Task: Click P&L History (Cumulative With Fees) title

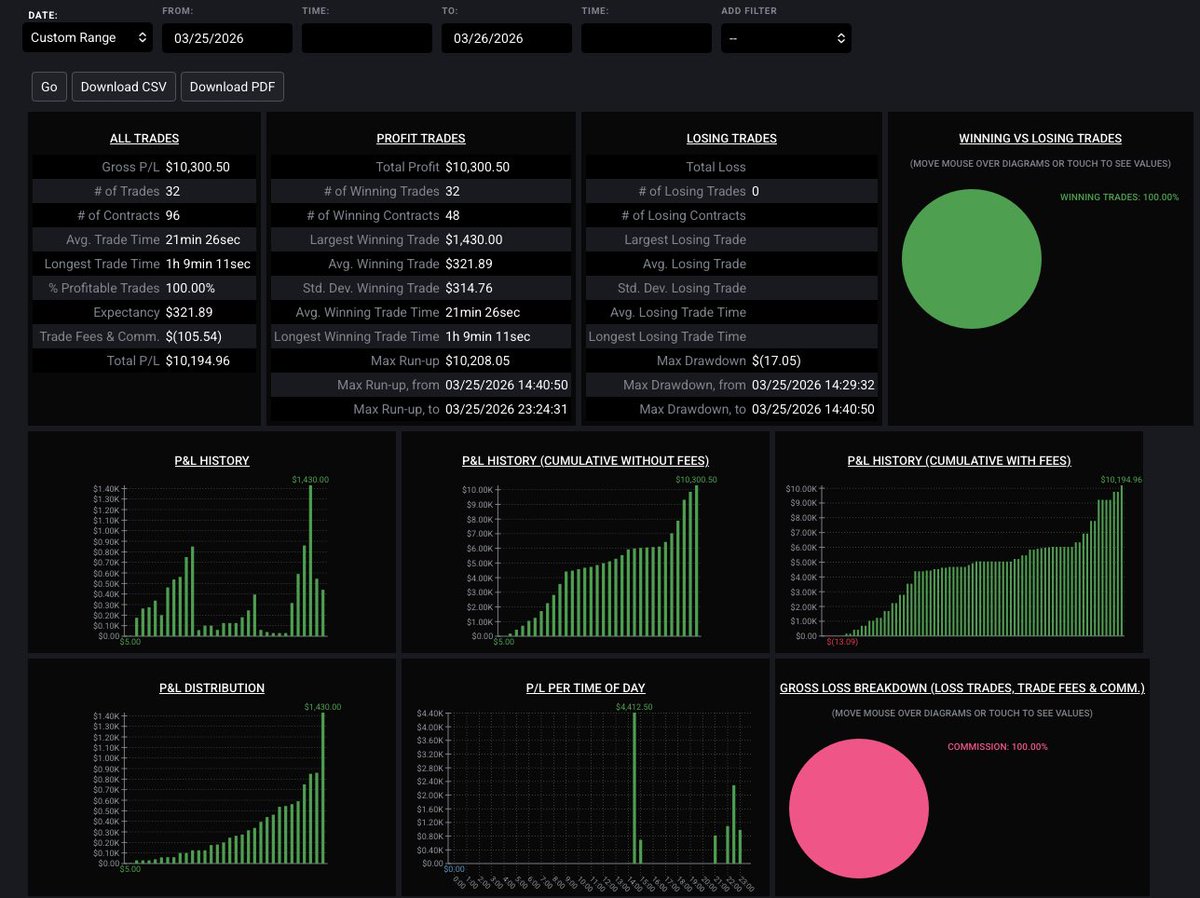Action: pyautogui.click(x=959, y=461)
